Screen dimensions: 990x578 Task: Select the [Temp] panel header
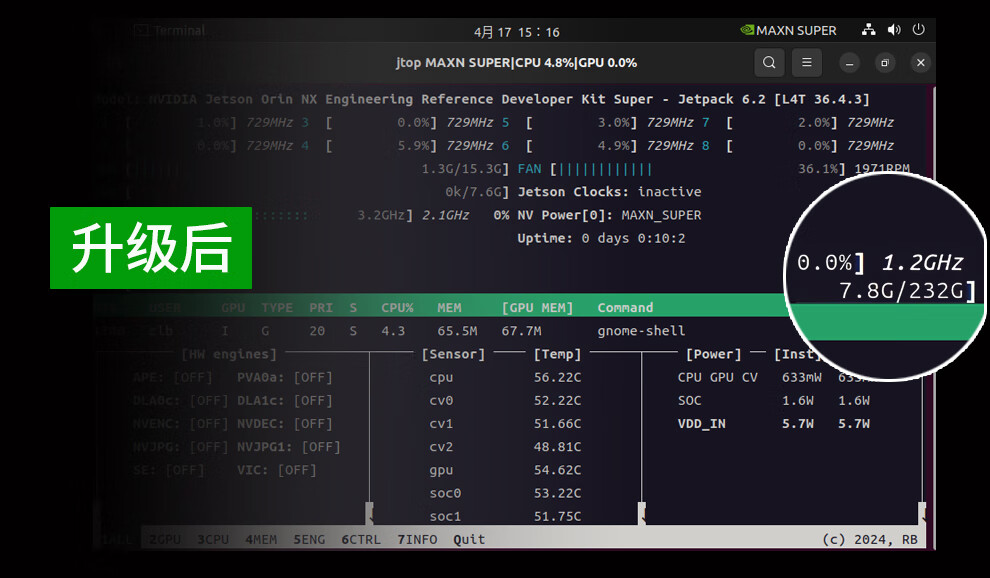557,354
